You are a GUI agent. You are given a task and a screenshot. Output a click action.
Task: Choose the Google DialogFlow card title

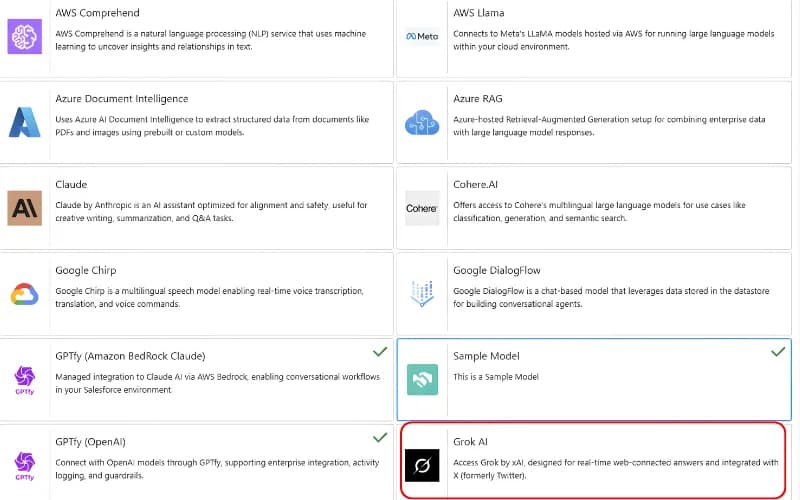(499, 270)
